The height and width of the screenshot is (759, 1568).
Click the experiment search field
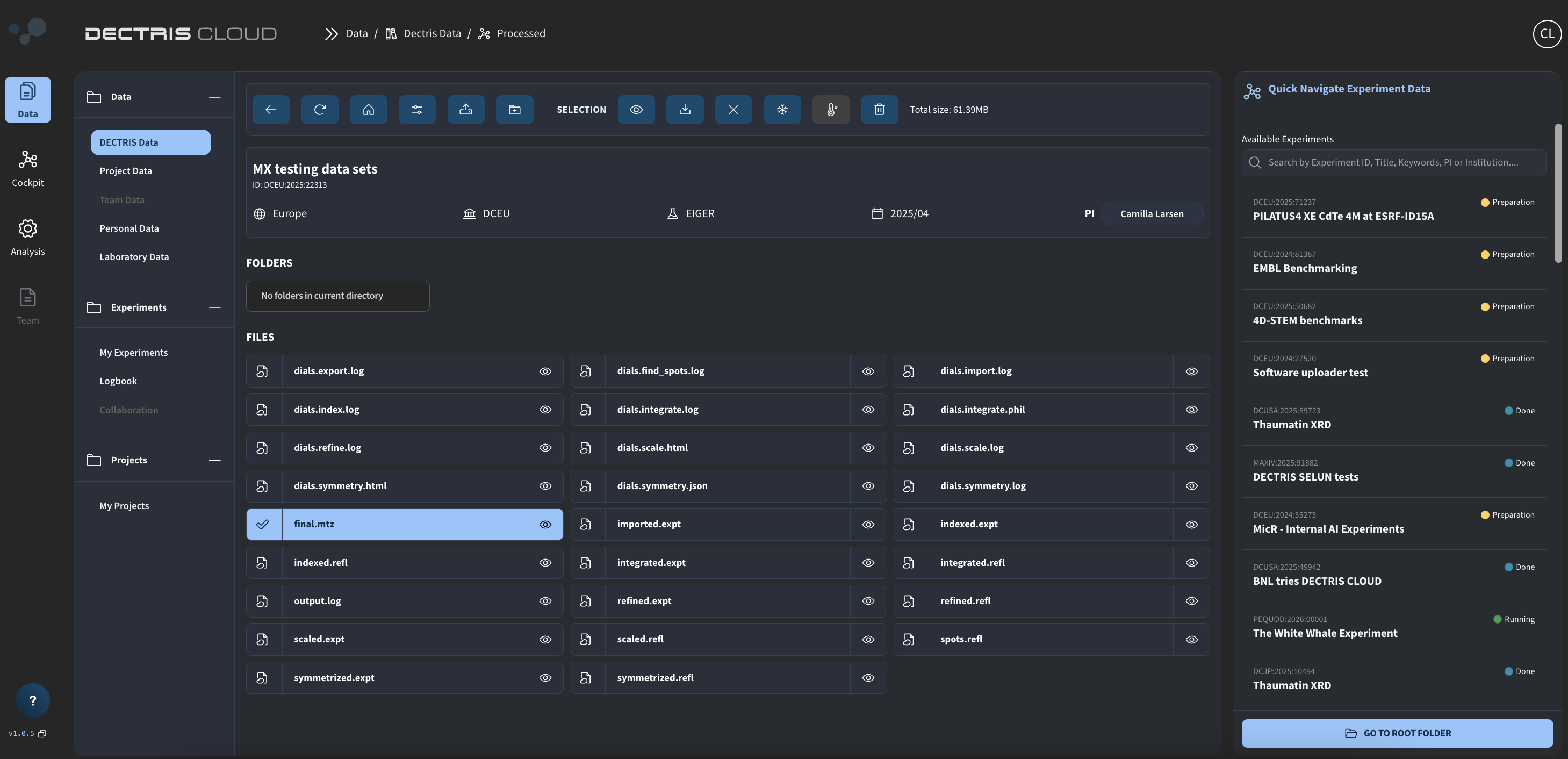1393,162
